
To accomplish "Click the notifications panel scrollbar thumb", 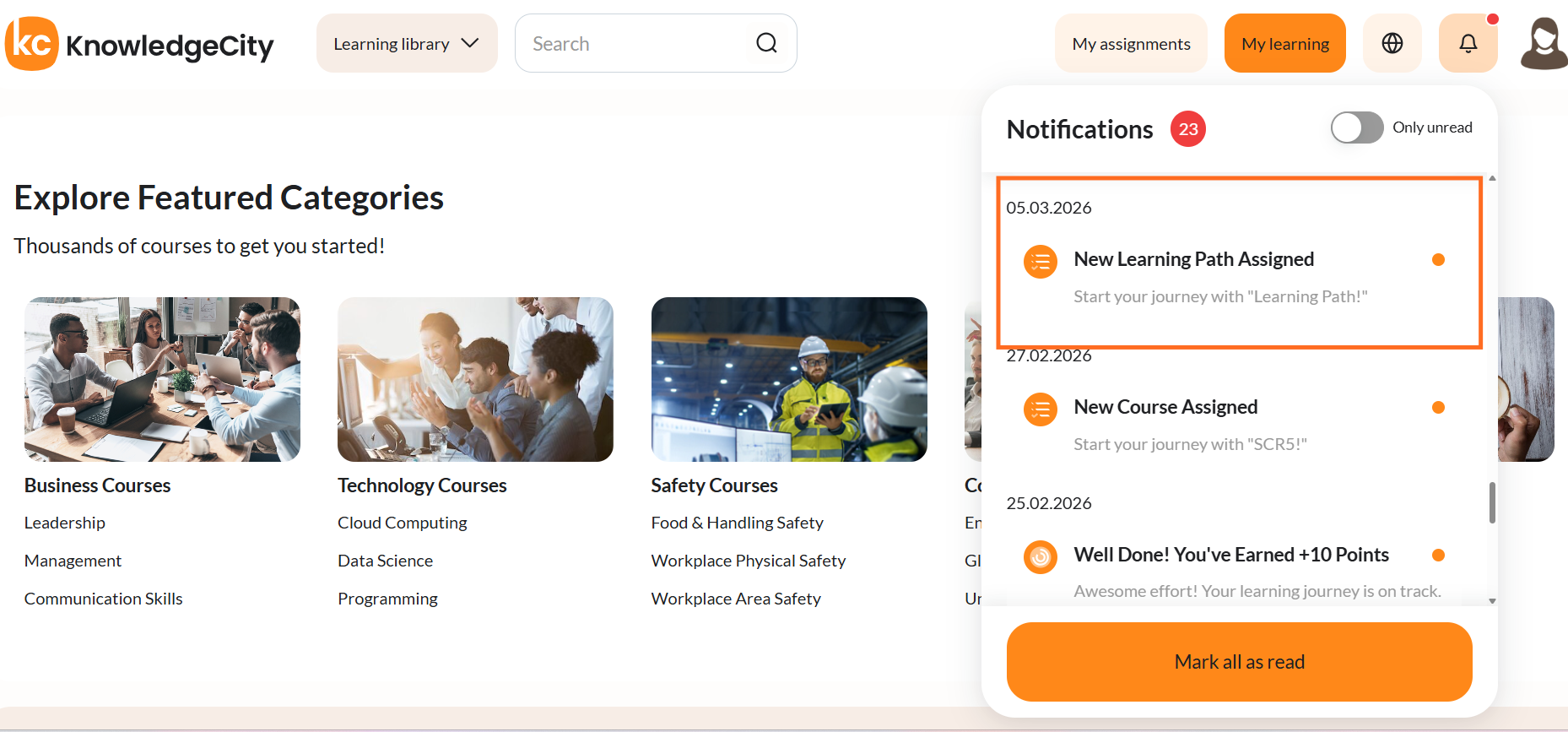I will pos(1492,502).
